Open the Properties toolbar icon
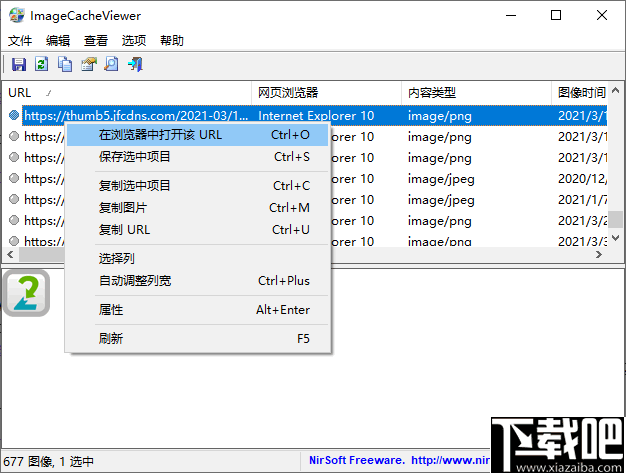 pyautogui.click(x=89, y=64)
